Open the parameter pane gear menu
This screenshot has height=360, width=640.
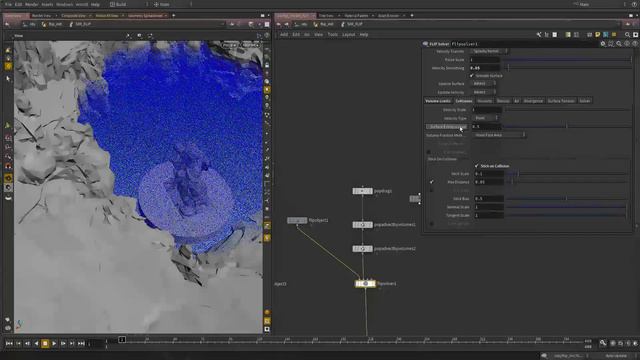click(603, 44)
